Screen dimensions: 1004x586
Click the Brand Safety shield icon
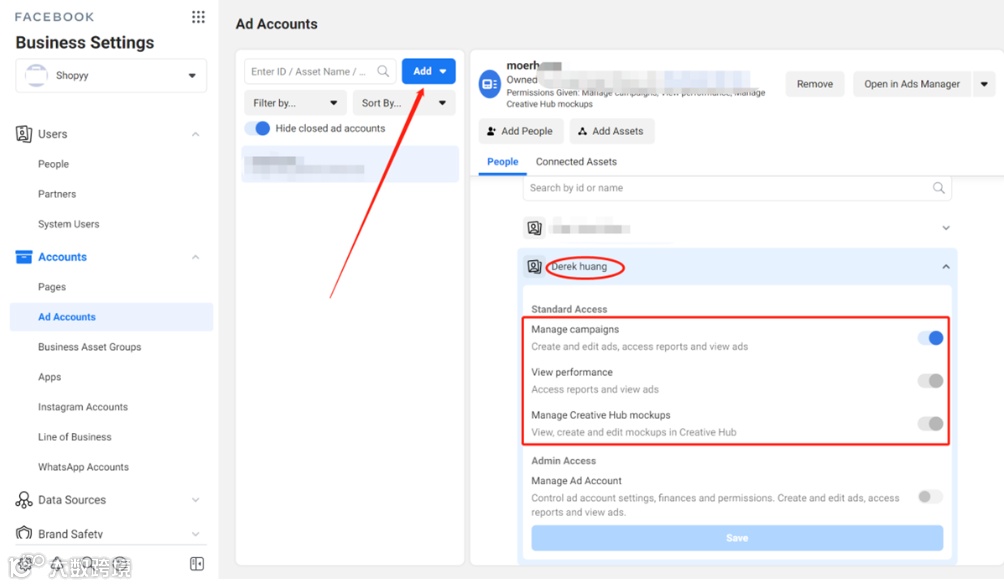[x=24, y=533]
